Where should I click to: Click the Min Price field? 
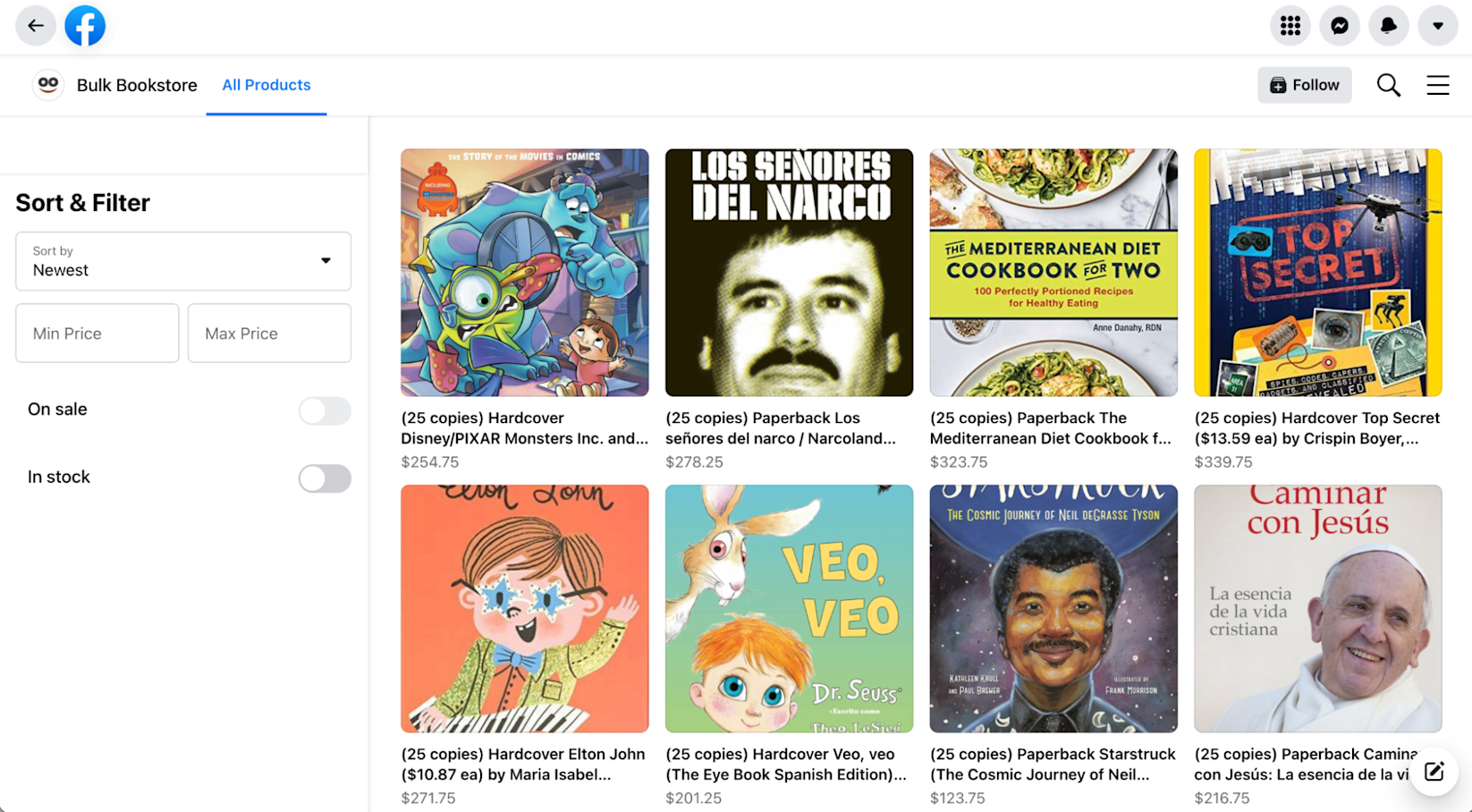(x=97, y=334)
